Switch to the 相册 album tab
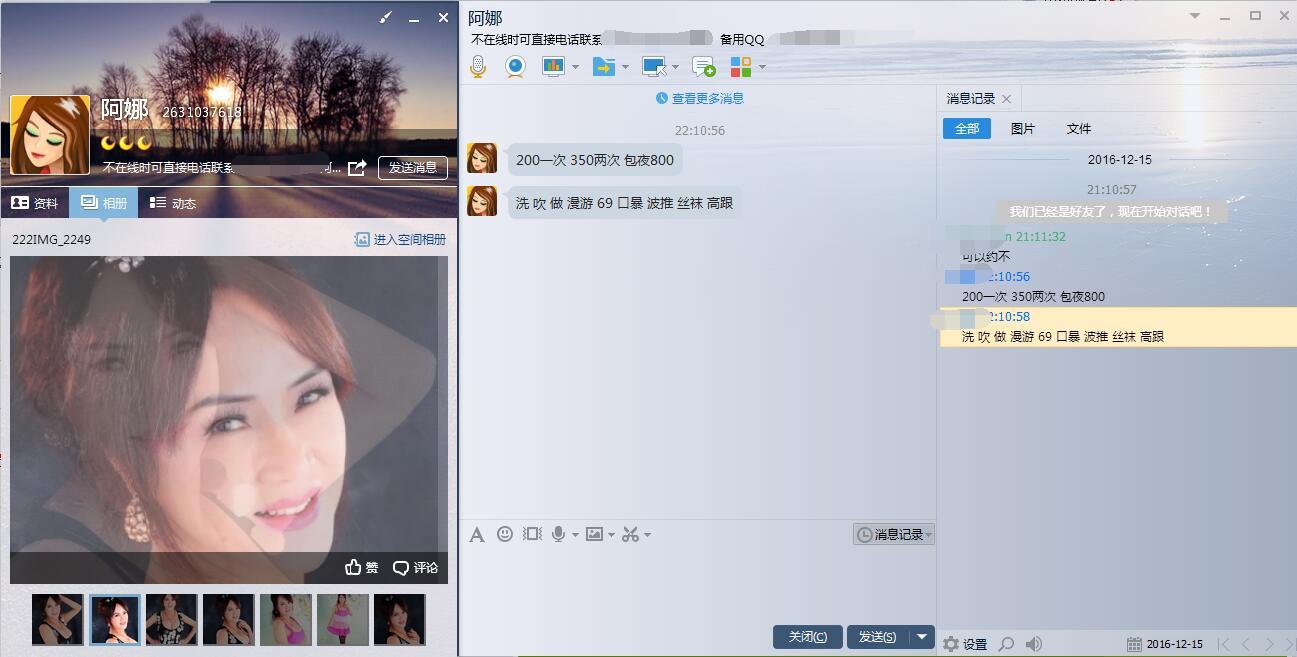Screen dimensions: 1297x657 tap(104, 203)
